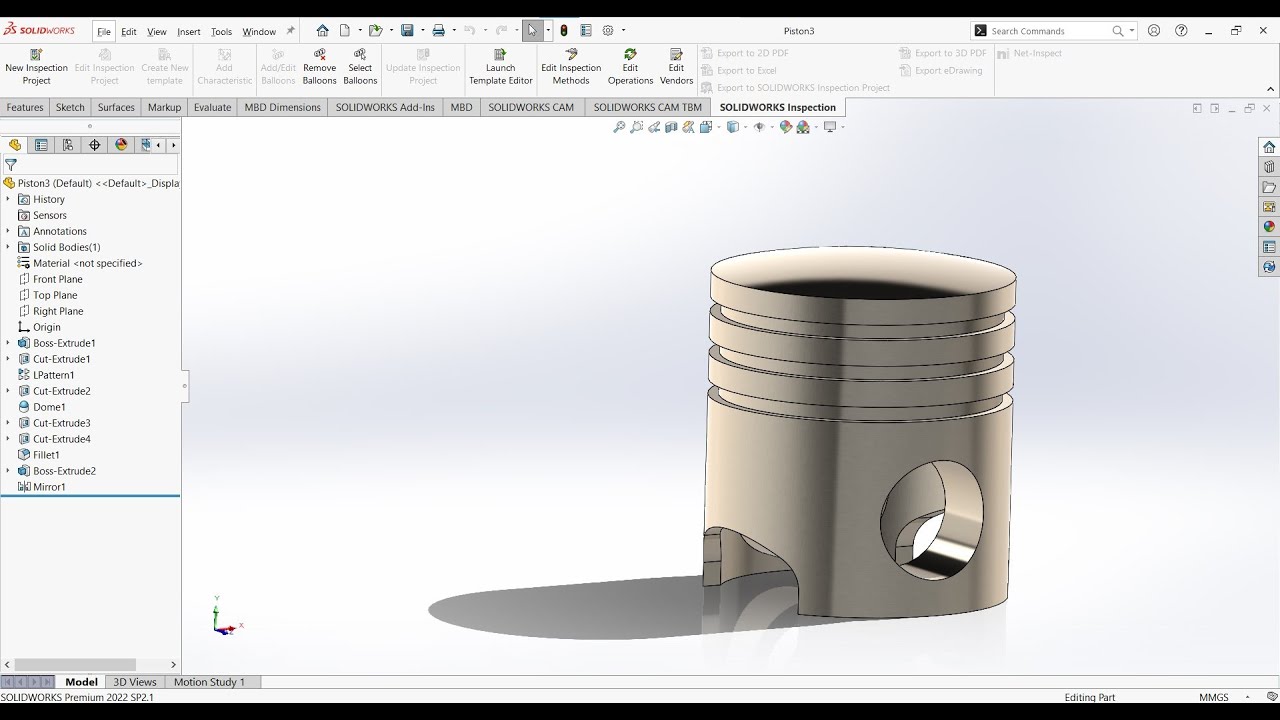Click the Help question mark icon
Screen dimensions: 1280x720
(x=1182, y=31)
